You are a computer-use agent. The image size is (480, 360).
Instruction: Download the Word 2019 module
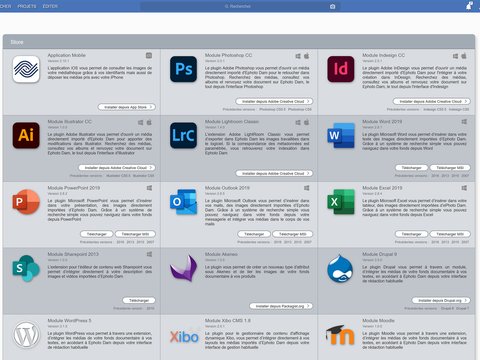tap(411, 168)
